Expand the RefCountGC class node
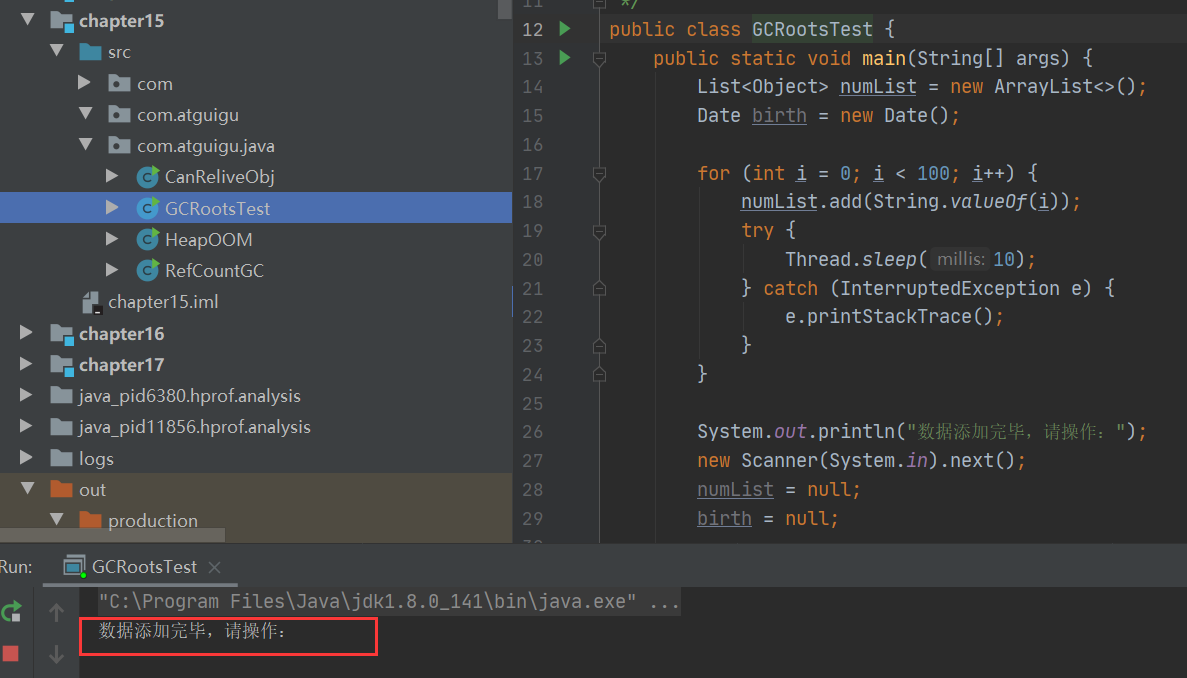Viewport: 1187px width, 678px height. [x=112, y=270]
